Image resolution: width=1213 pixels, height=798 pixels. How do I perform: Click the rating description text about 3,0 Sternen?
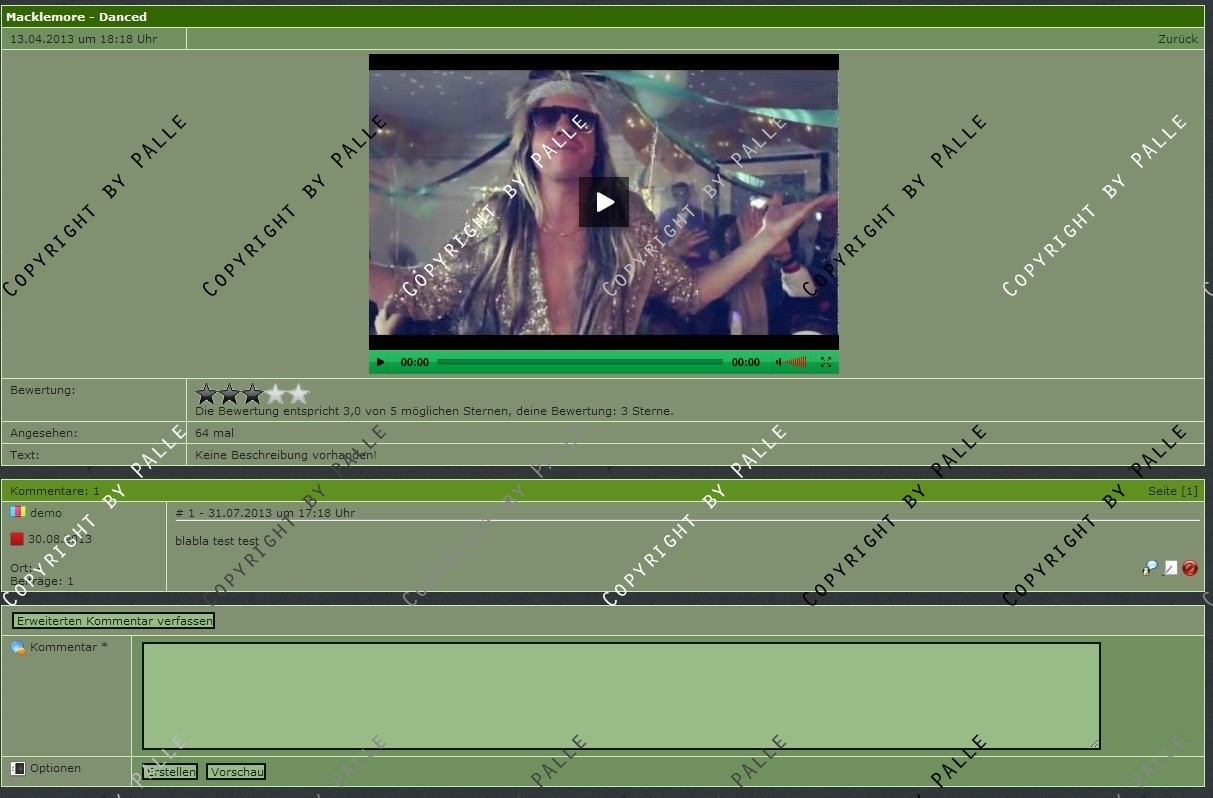point(434,411)
